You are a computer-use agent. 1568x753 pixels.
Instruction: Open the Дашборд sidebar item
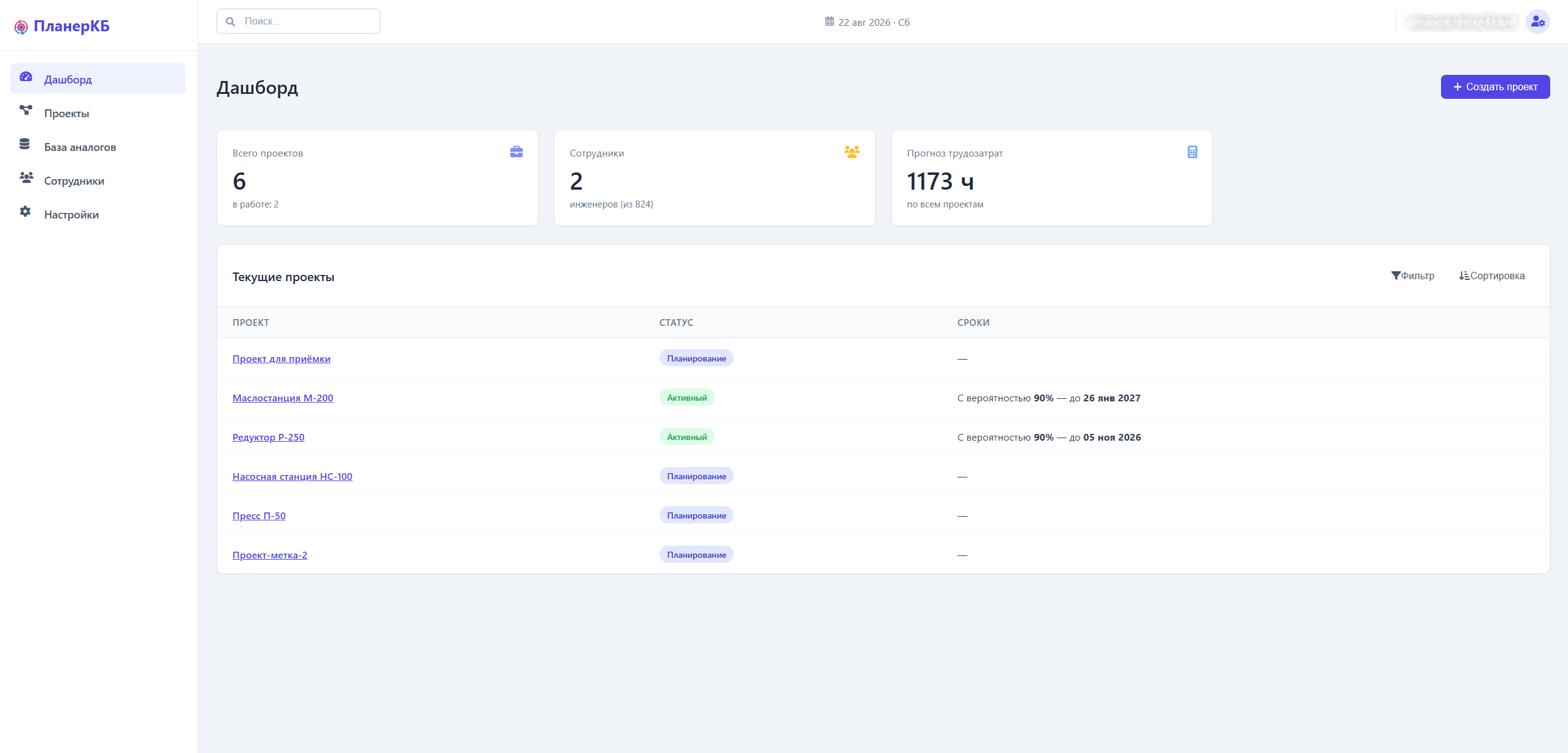(98, 79)
